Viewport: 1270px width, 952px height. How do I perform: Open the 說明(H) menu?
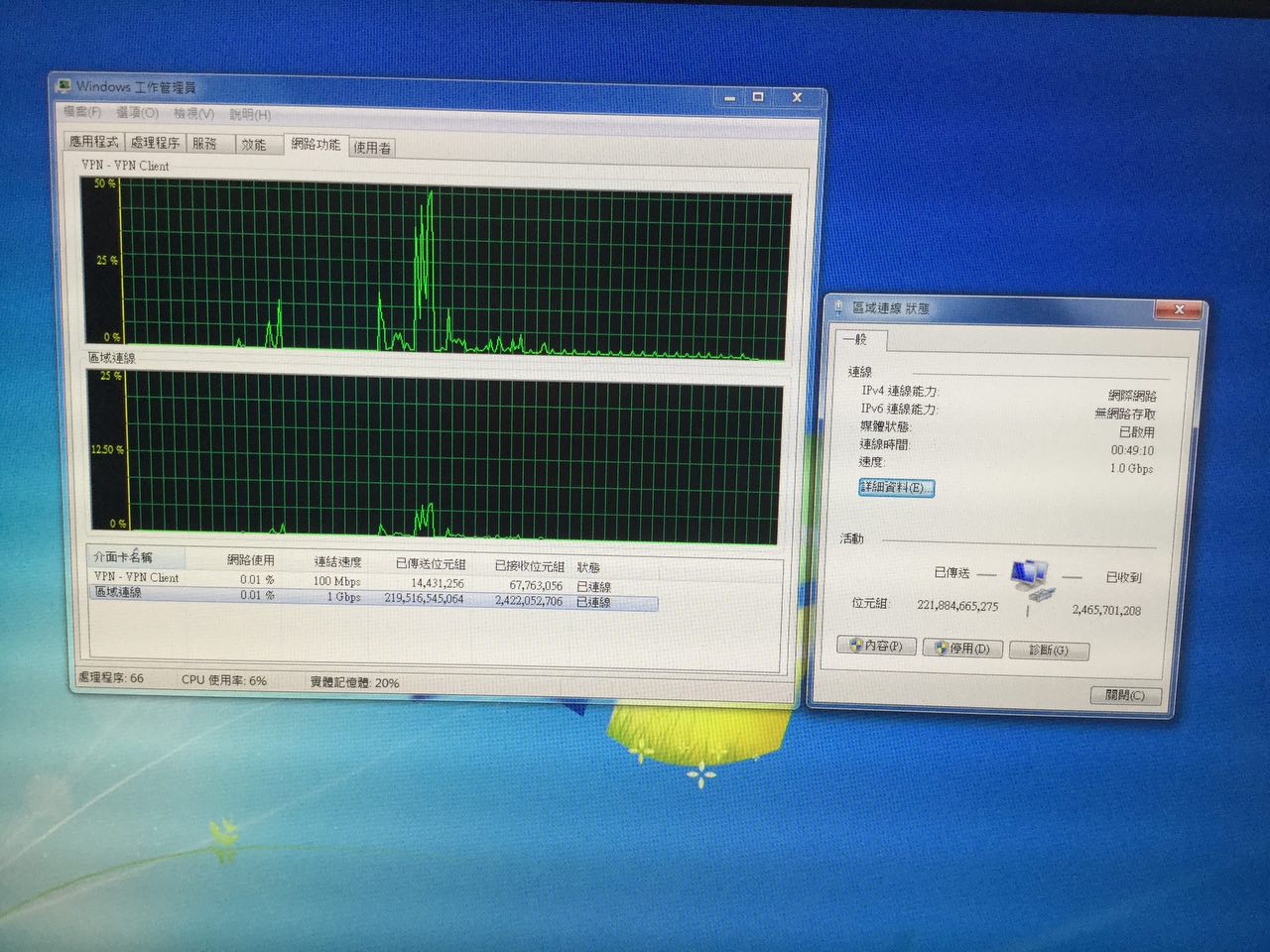[x=250, y=115]
